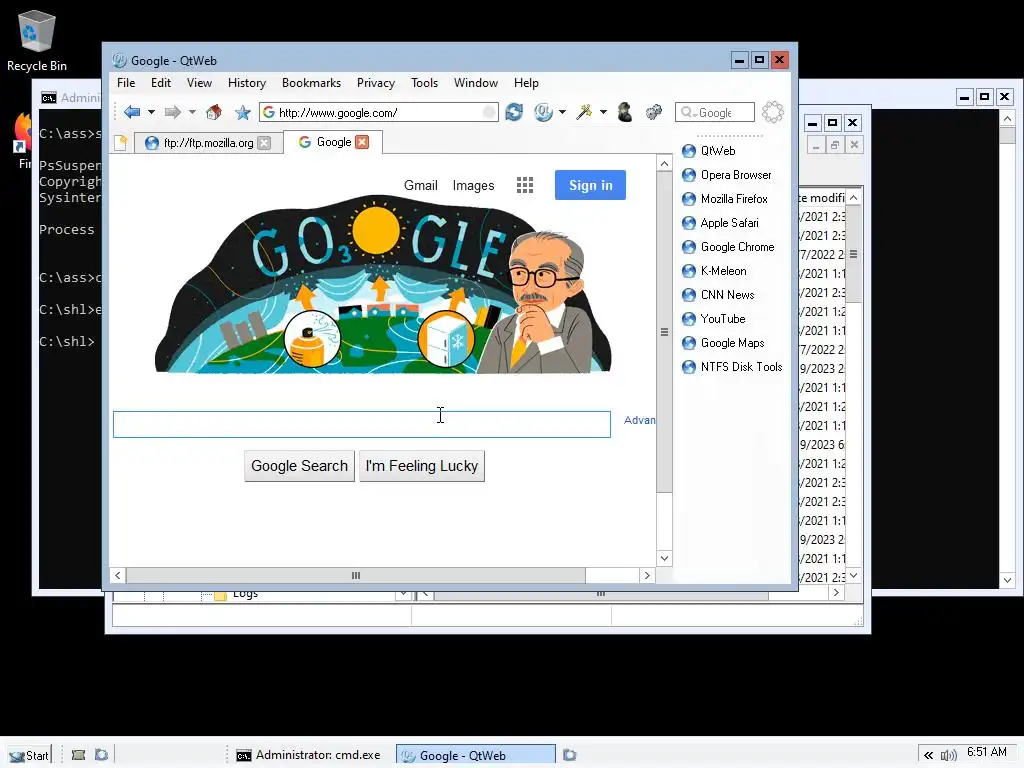Open the forward history dropdown arrow
The height and width of the screenshot is (768, 1024).
coord(192,112)
